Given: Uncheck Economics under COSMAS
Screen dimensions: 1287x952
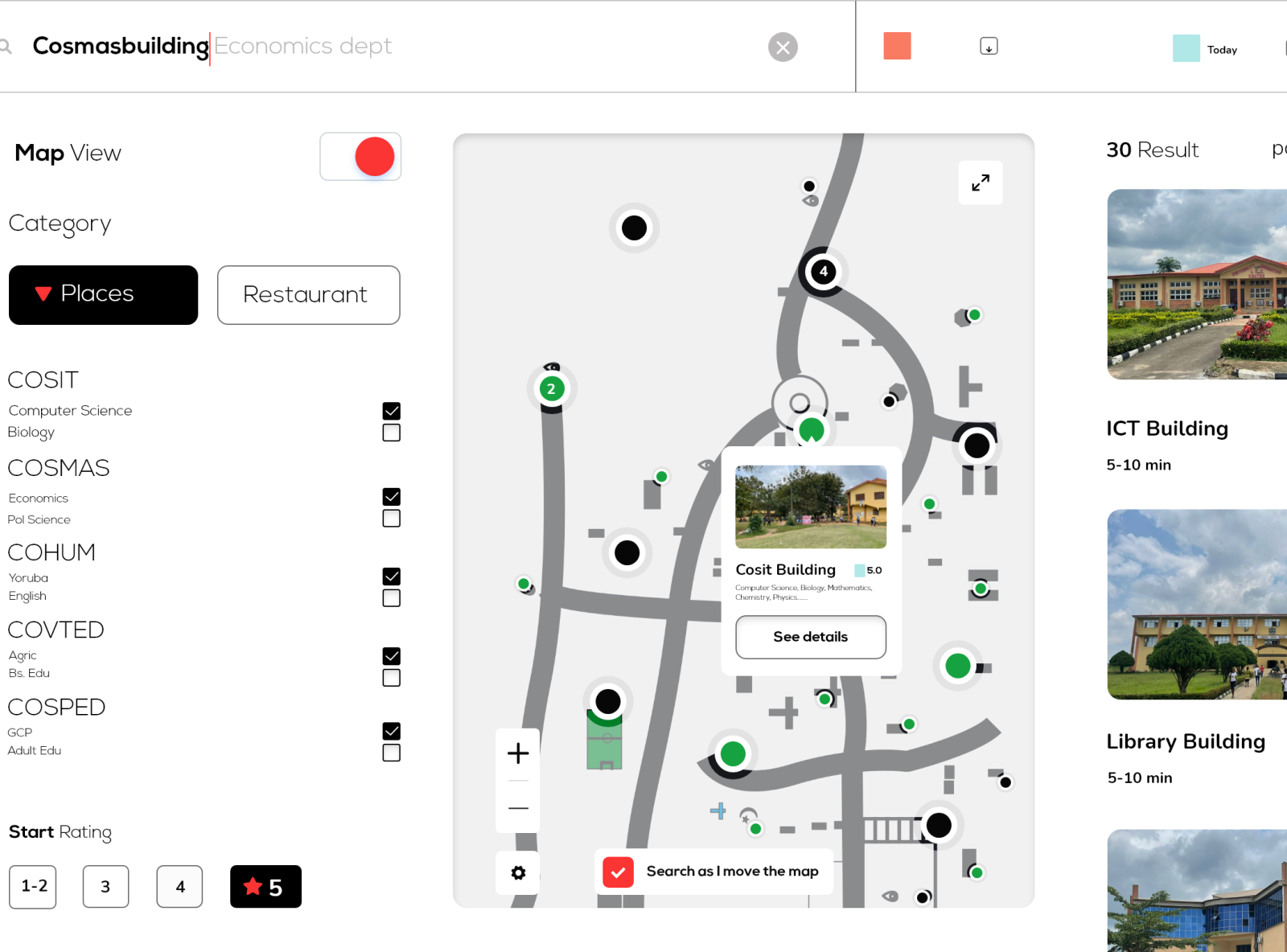Looking at the screenshot, I should click(x=391, y=496).
